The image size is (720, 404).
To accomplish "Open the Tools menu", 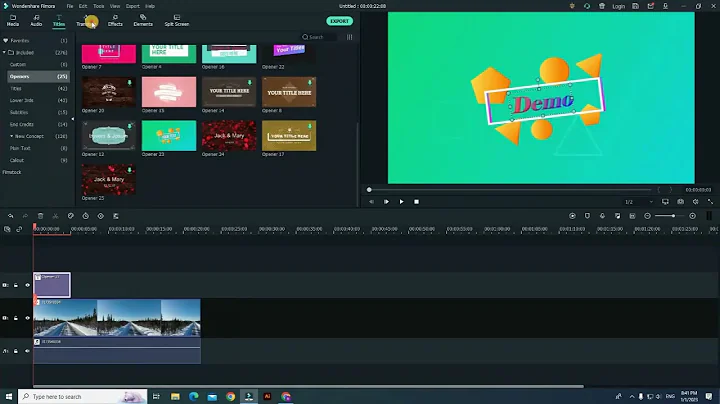I will 99,6.
